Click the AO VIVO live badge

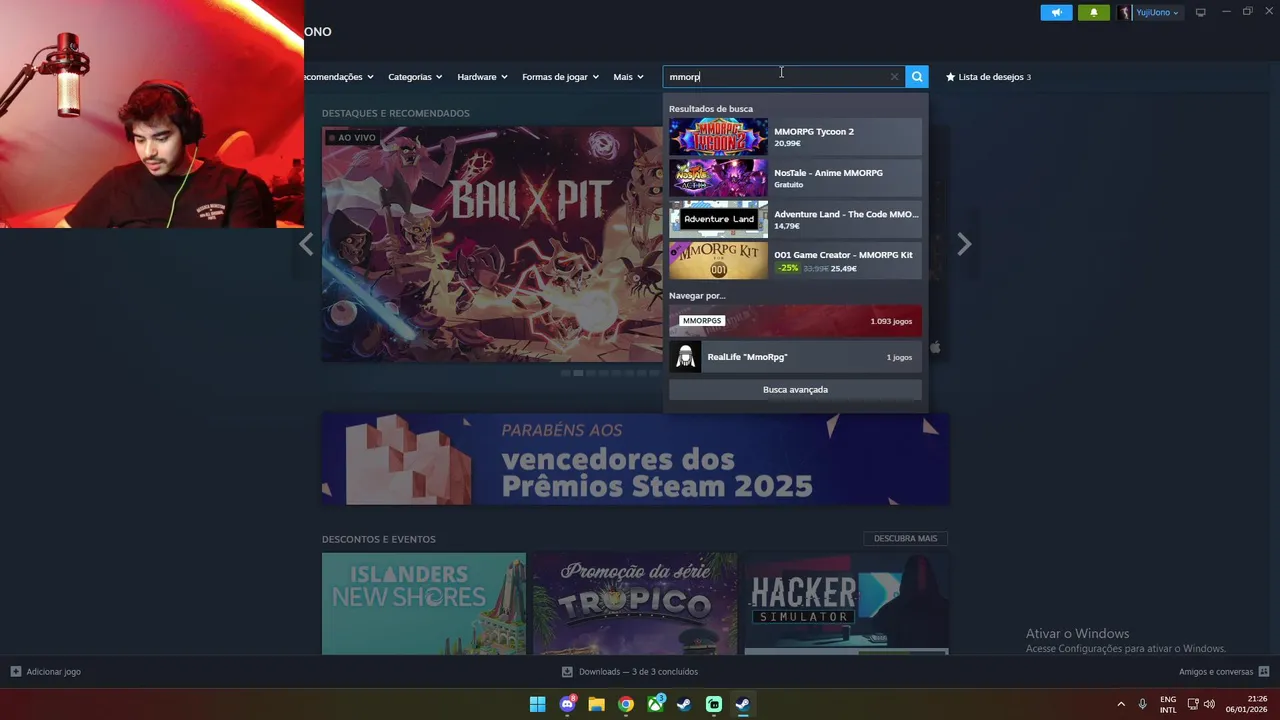351,138
